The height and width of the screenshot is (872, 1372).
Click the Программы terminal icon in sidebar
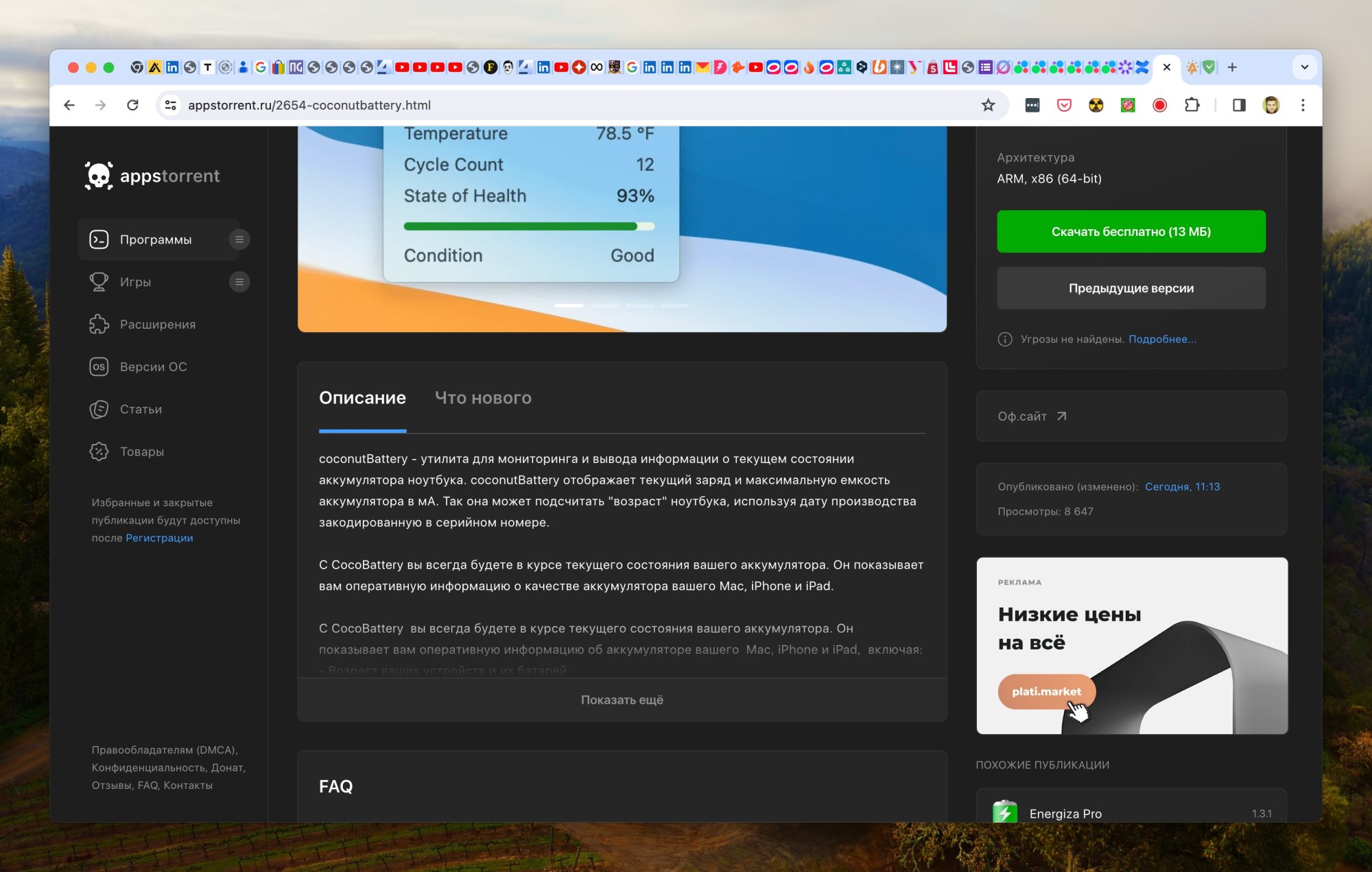click(x=99, y=239)
